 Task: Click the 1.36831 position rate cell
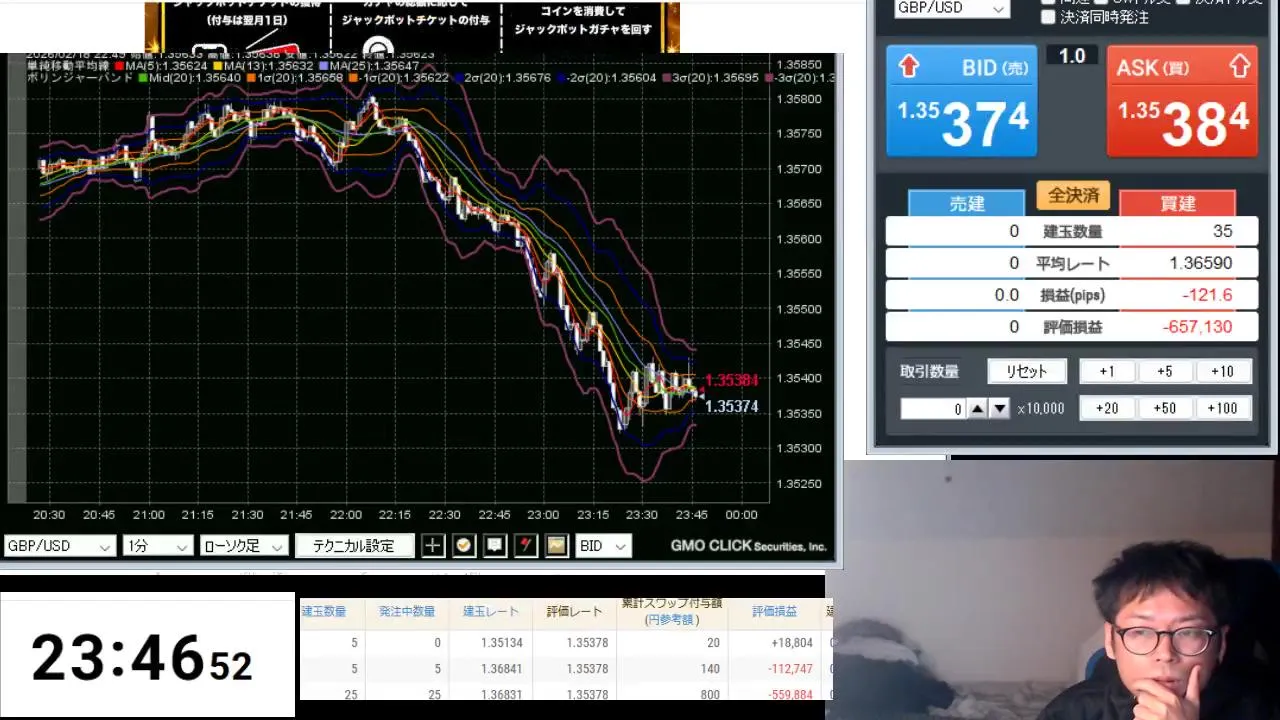(x=502, y=695)
